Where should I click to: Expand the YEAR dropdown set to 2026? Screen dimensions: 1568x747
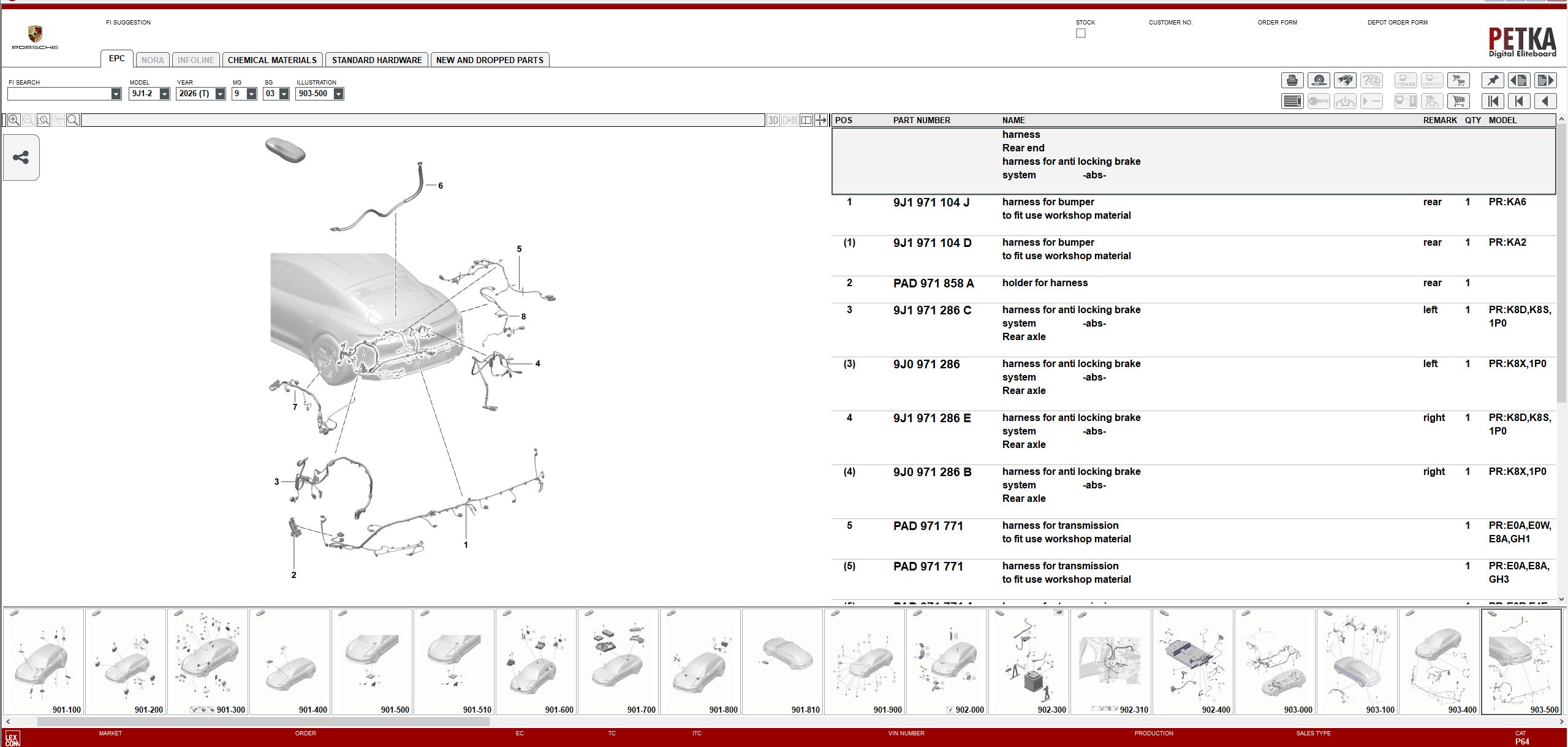219,94
